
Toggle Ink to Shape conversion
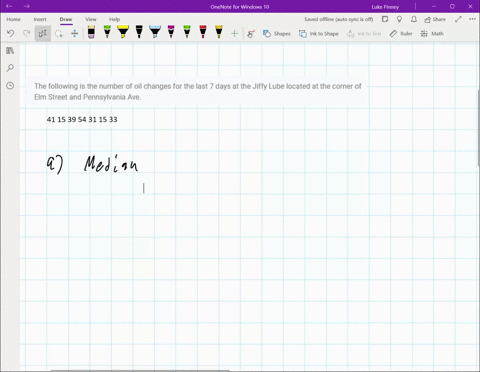319,33
